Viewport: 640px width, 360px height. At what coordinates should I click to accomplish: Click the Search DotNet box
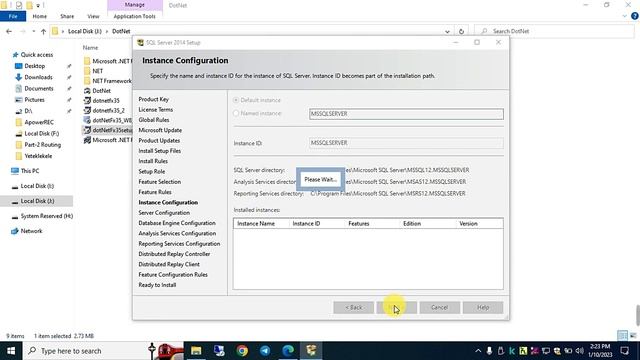coord(554,31)
